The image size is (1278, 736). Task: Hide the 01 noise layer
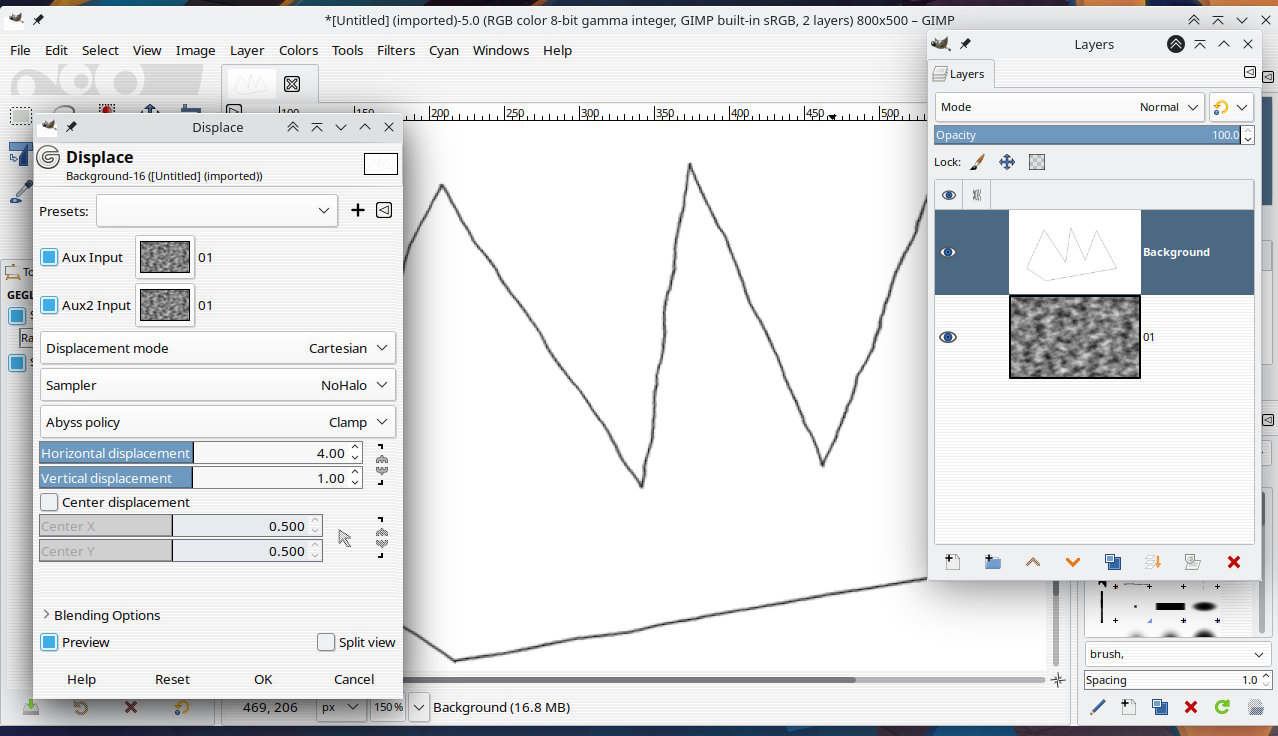pyautogui.click(x=948, y=337)
